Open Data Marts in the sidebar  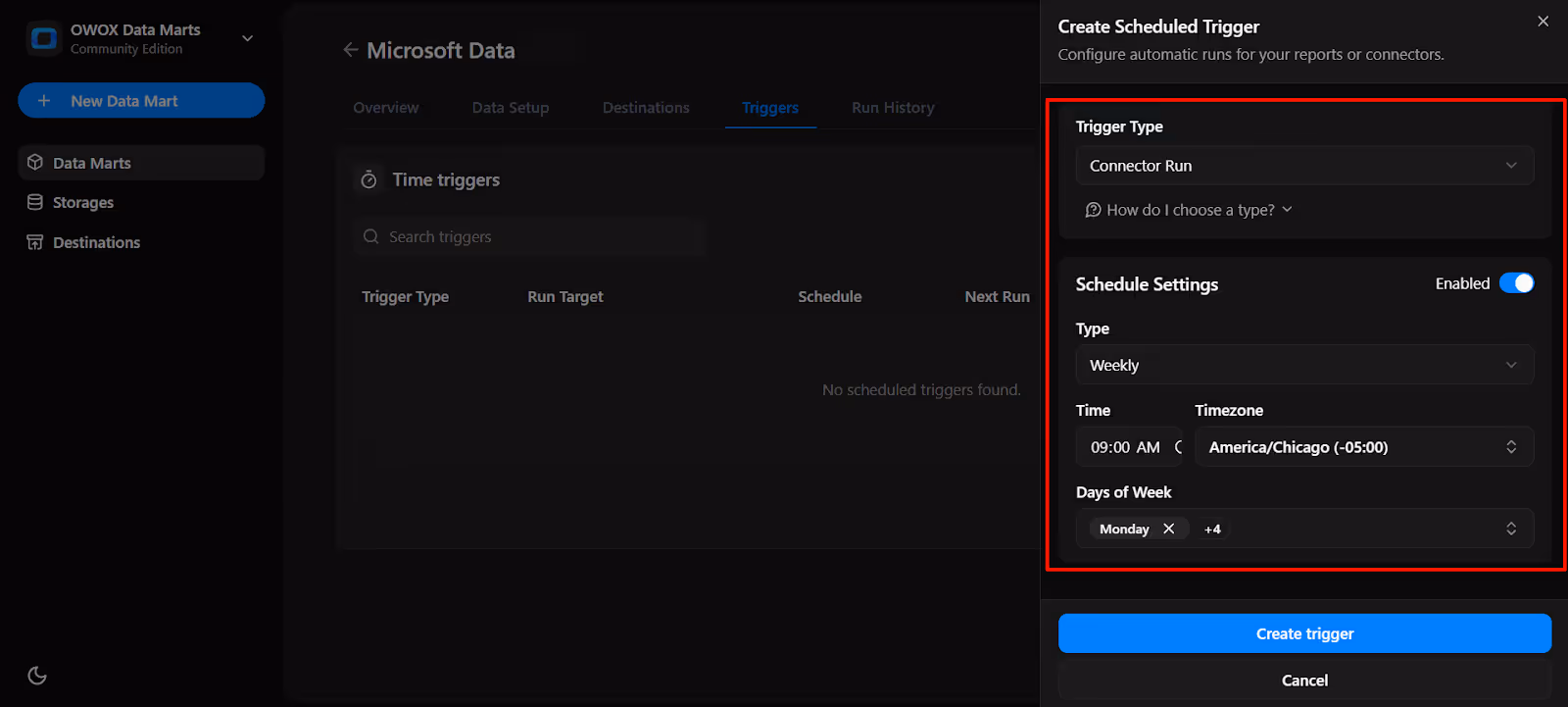point(141,163)
